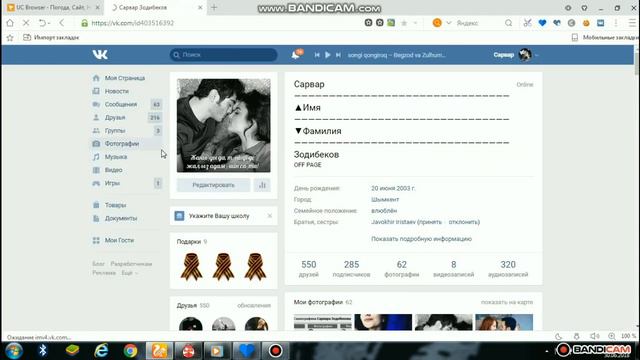Image resolution: width=640 pixels, height=360 pixels.
Task: Switch to UC Browser Погода tab
Action: (x=53, y=7)
